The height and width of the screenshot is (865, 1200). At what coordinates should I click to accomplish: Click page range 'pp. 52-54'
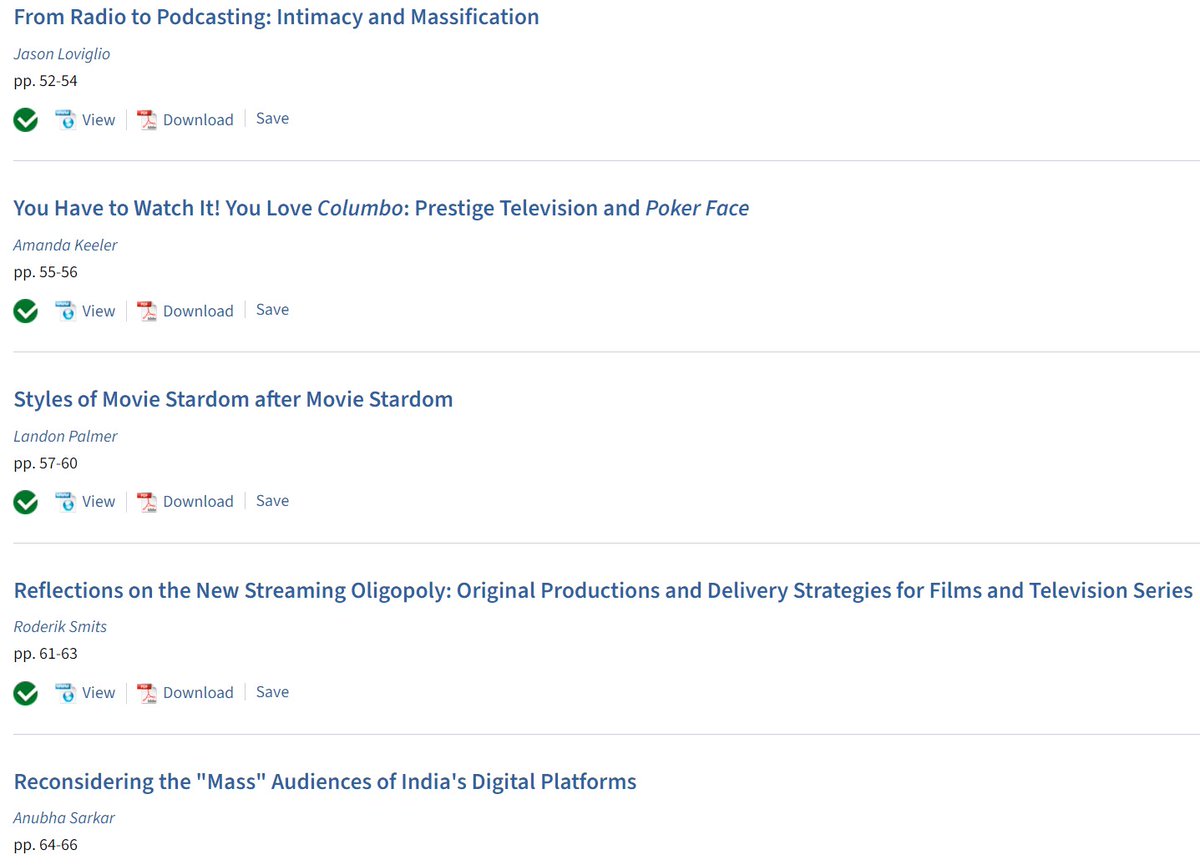[45, 81]
